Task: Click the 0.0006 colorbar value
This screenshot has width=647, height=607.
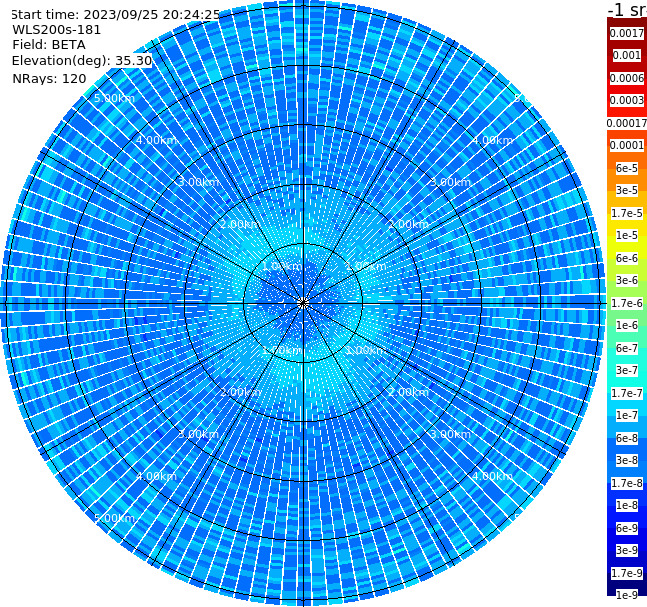Action: pyautogui.click(x=627, y=78)
